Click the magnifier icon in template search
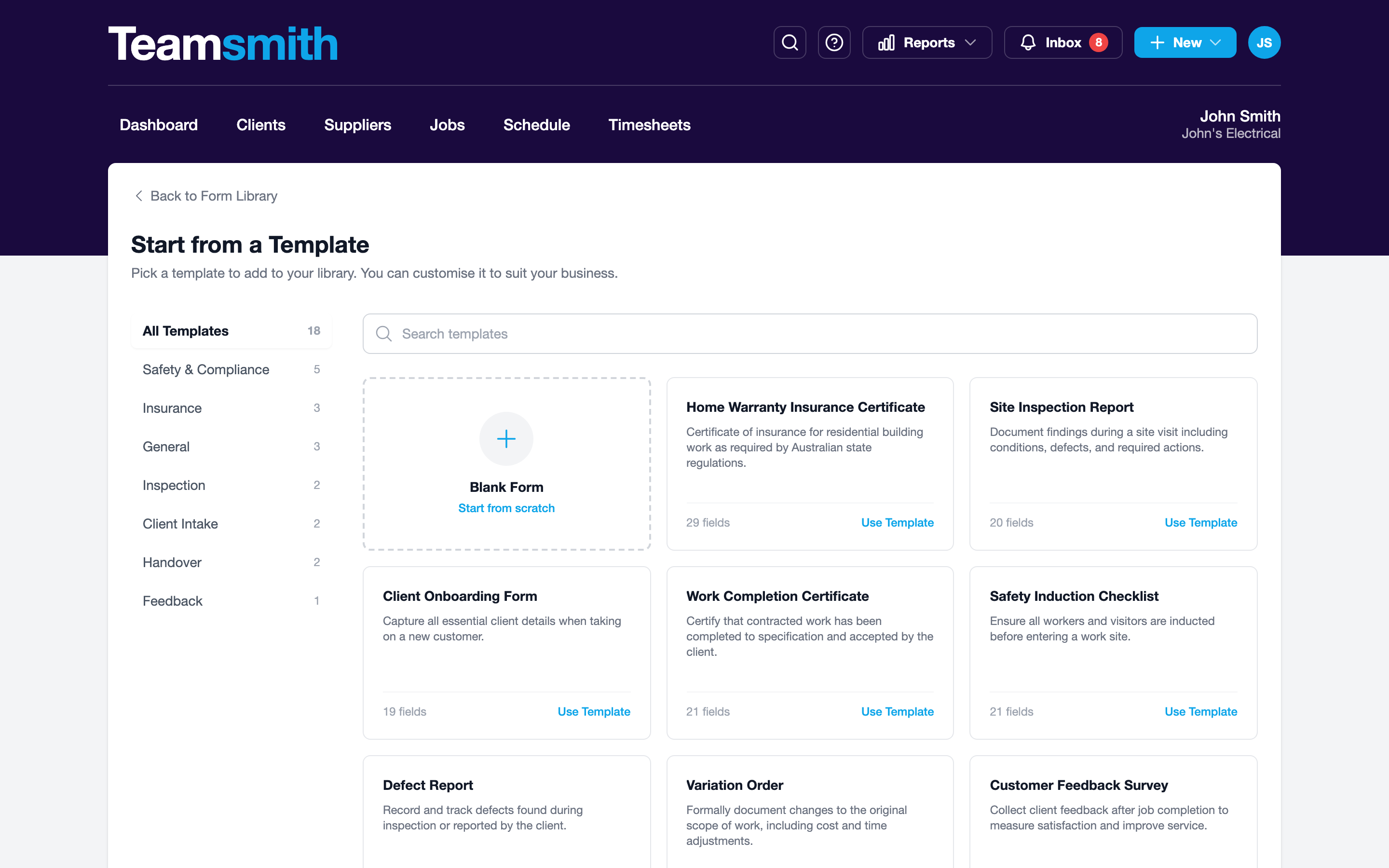 [x=383, y=334]
